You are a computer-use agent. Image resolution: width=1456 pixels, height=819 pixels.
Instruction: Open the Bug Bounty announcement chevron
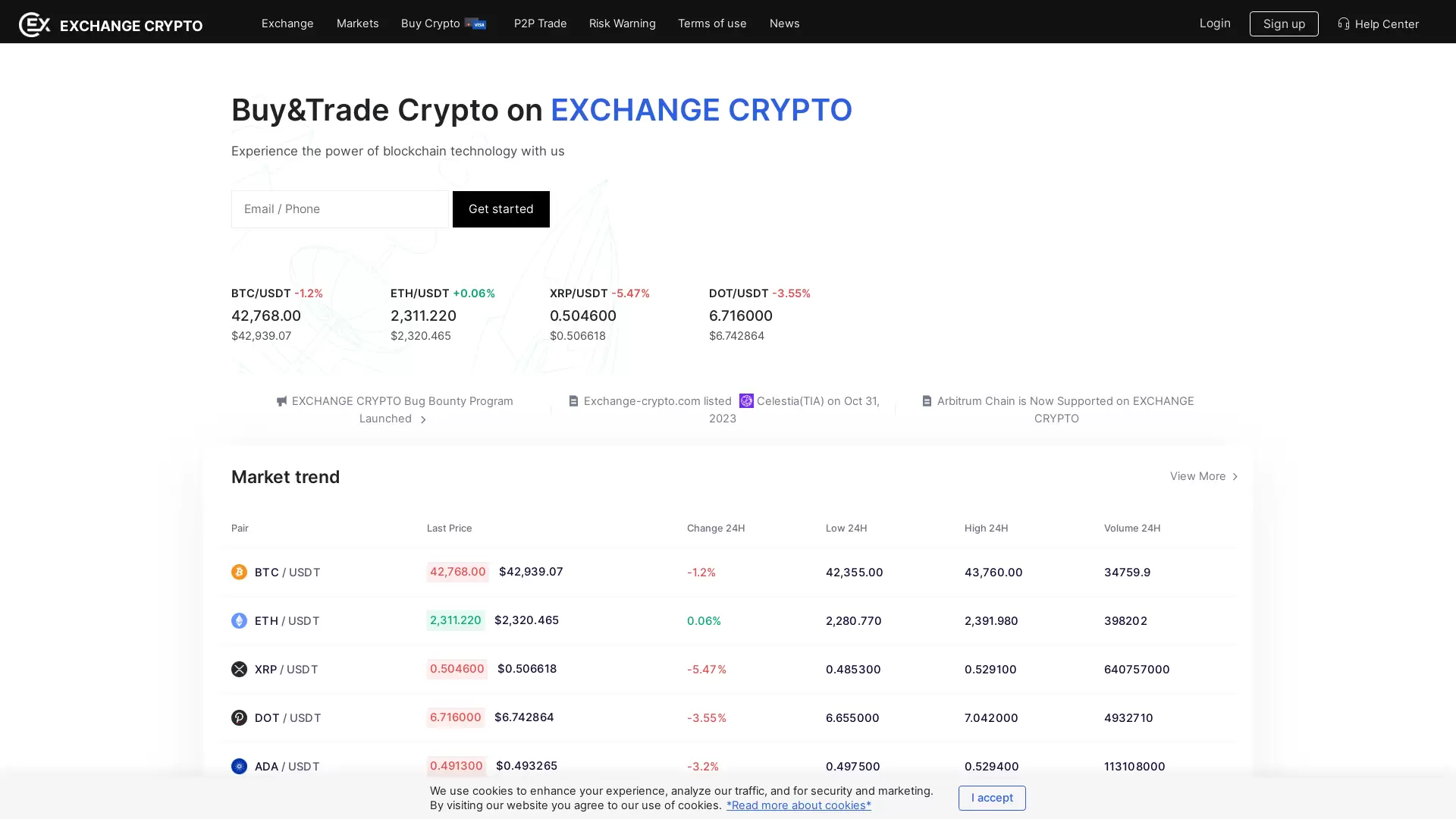(x=423, y=419)
